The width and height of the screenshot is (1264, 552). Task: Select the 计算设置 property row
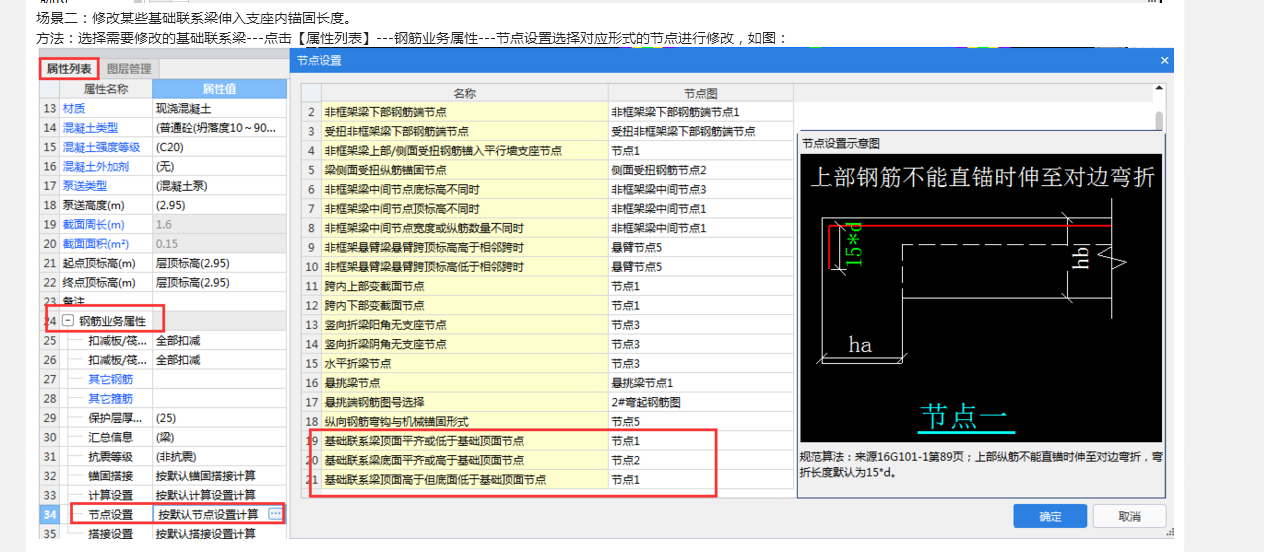(163, 495)
